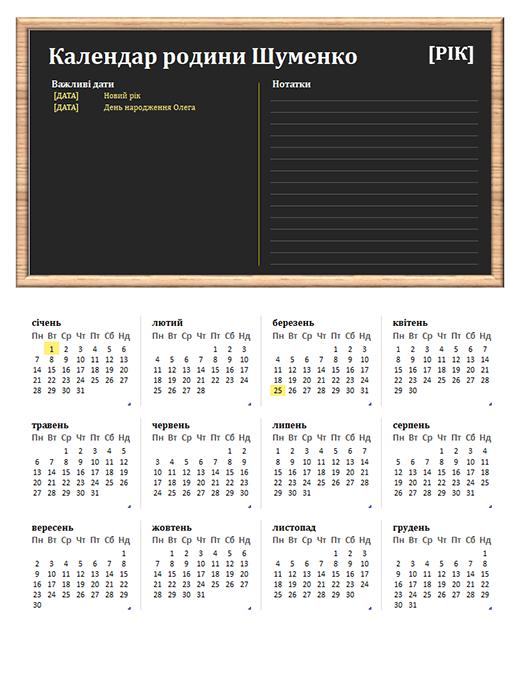Image resolution: width=520 pixels, height=675 pixels.
Task: Click the 'липень' month heading
Action: (289, 425)
